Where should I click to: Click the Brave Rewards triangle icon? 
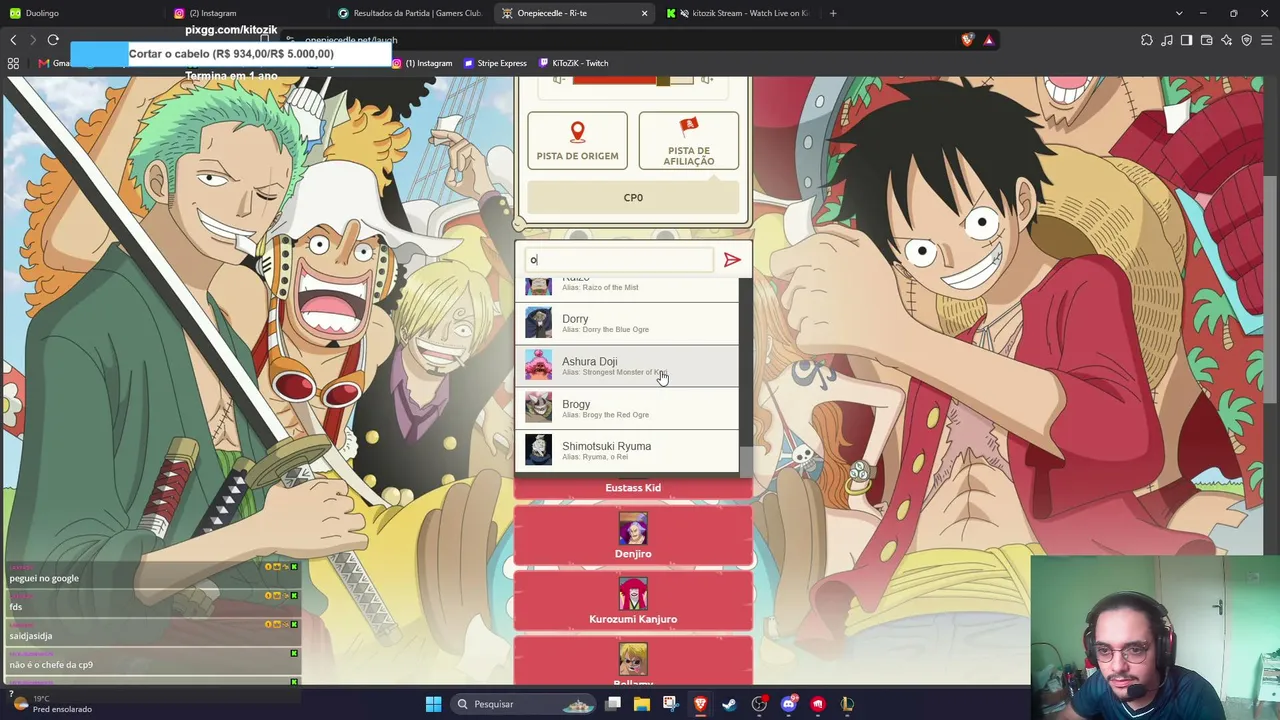(x=989, y=40)
